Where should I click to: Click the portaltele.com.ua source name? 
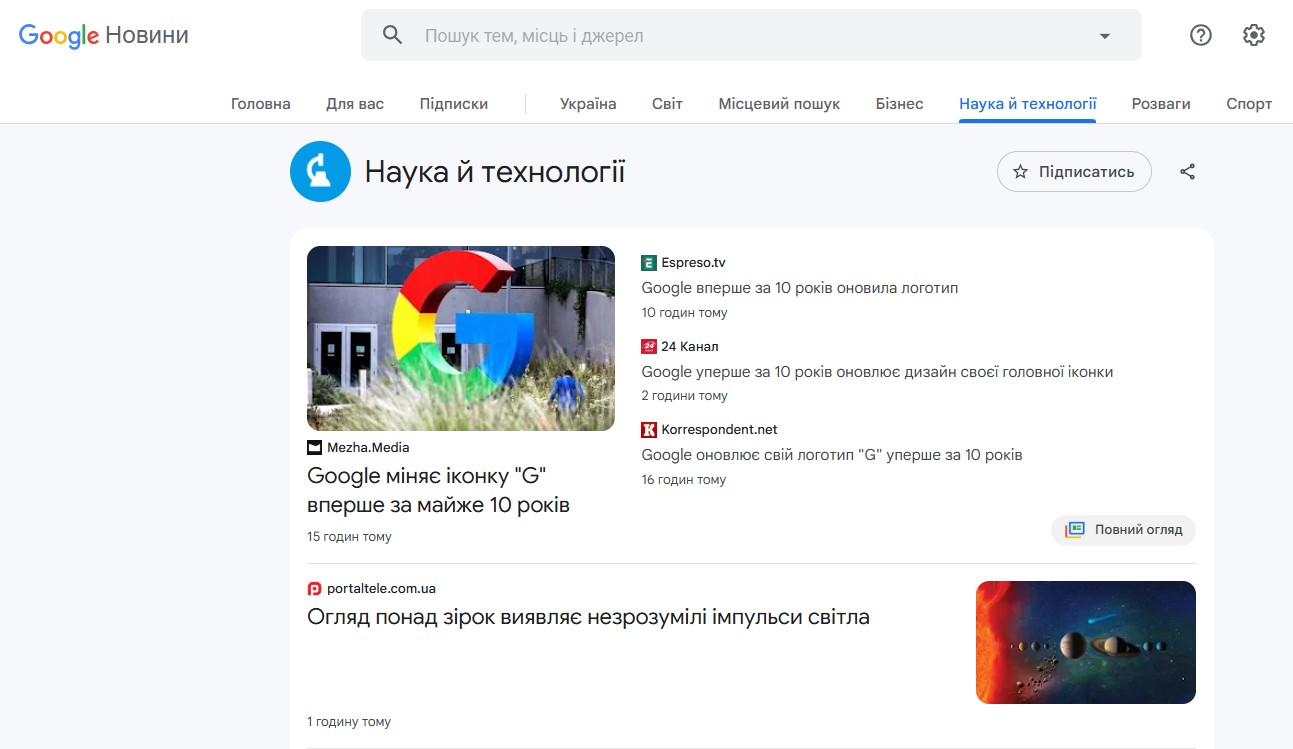381,589
